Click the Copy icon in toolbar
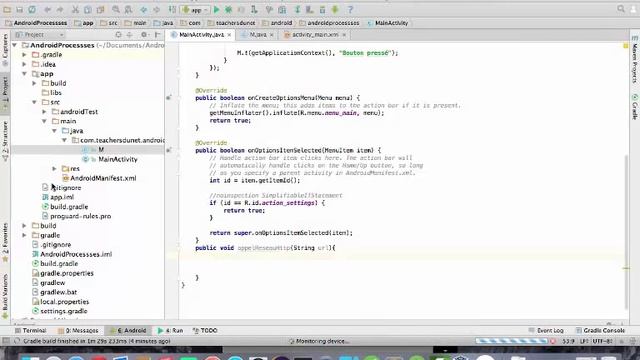Viewport: 640px width, 360px height. pyautogui.click(x=88, y=9)
